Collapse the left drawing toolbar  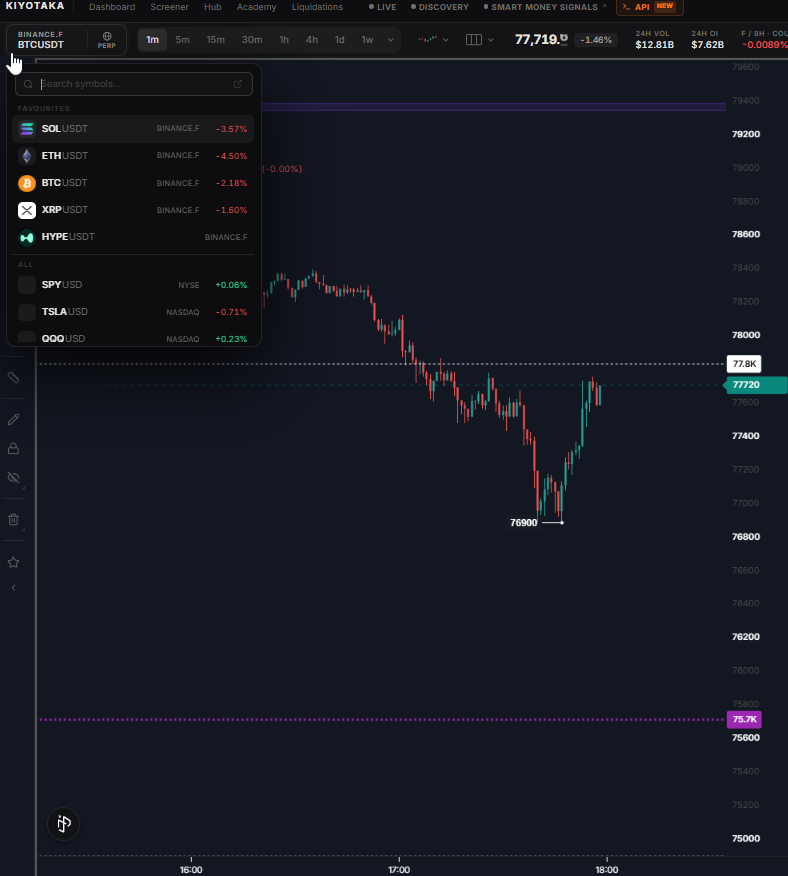[13, 588]
